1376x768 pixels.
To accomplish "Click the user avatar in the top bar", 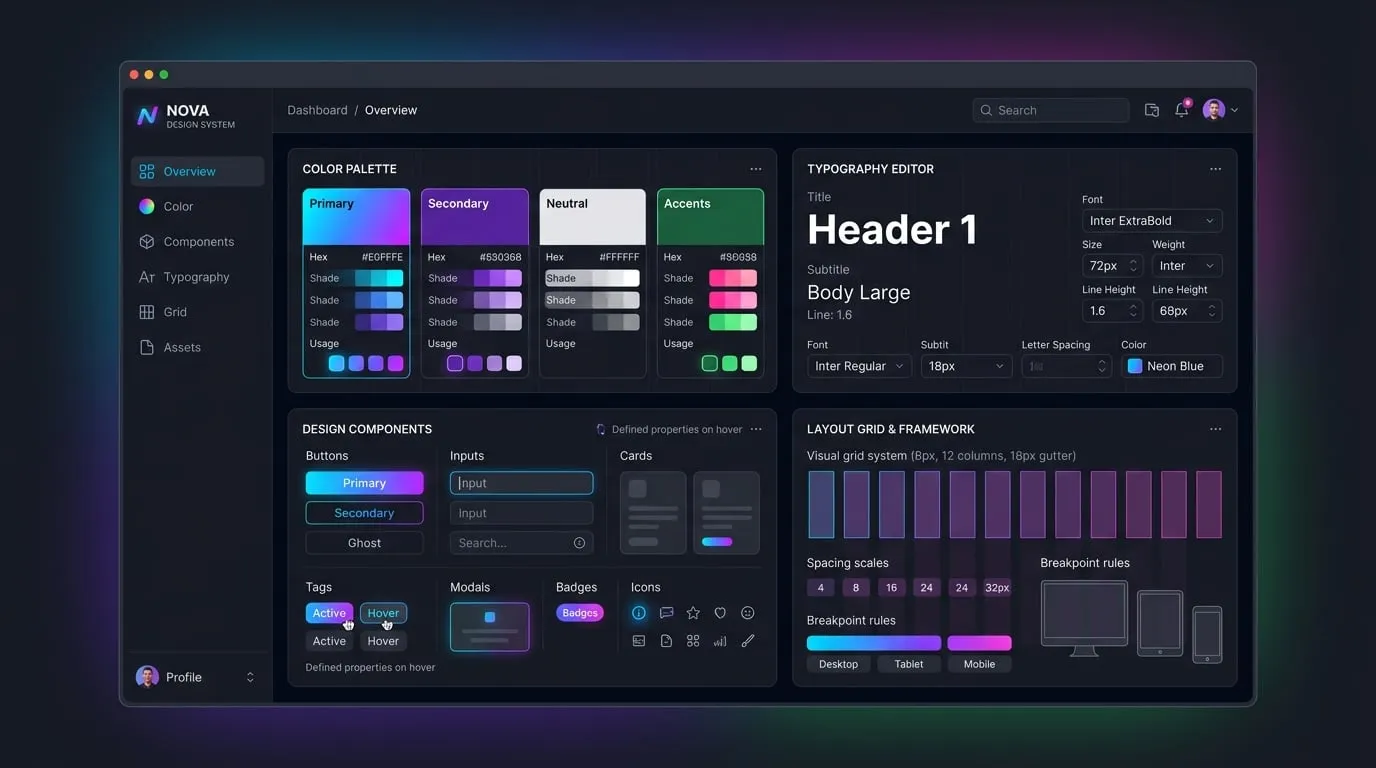I will pos(1214,110).
